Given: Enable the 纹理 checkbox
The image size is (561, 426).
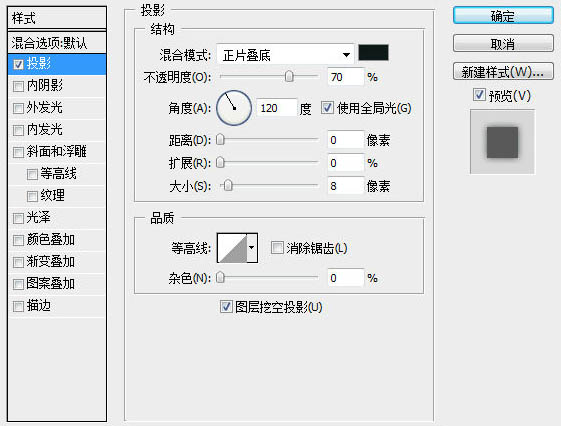Looking at the screenshot, I should [32, 196].
